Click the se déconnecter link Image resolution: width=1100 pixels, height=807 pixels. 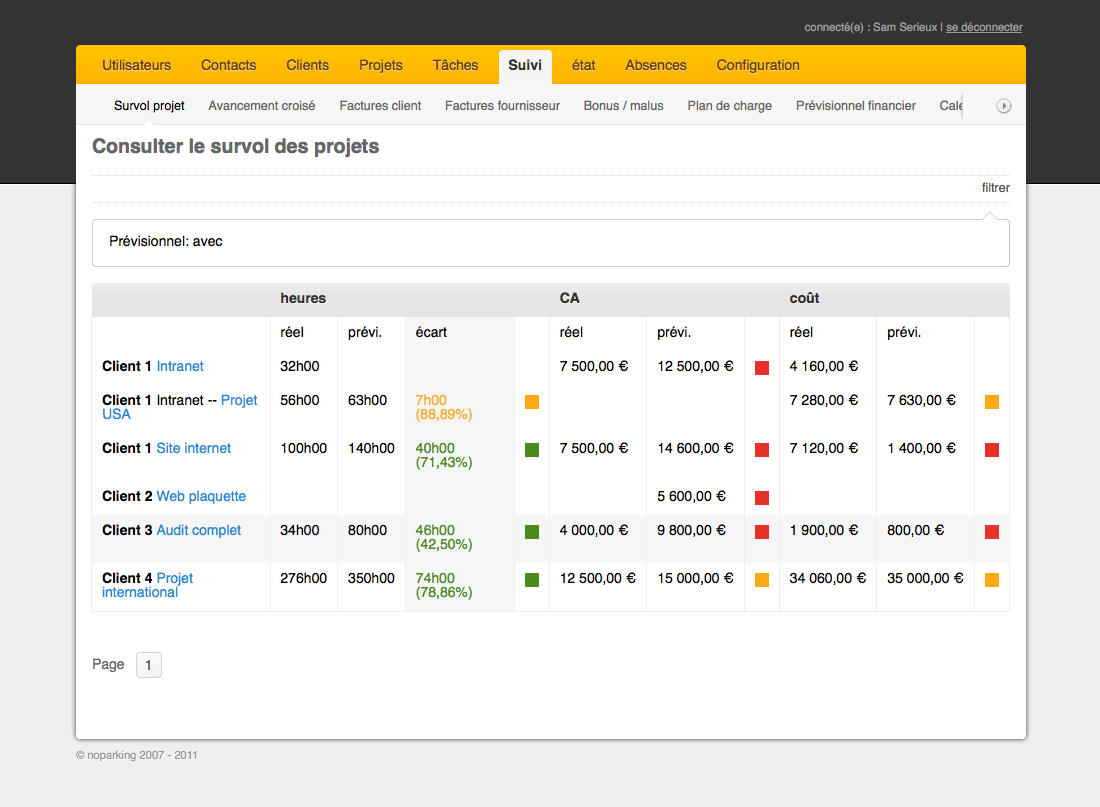[984, 27]
